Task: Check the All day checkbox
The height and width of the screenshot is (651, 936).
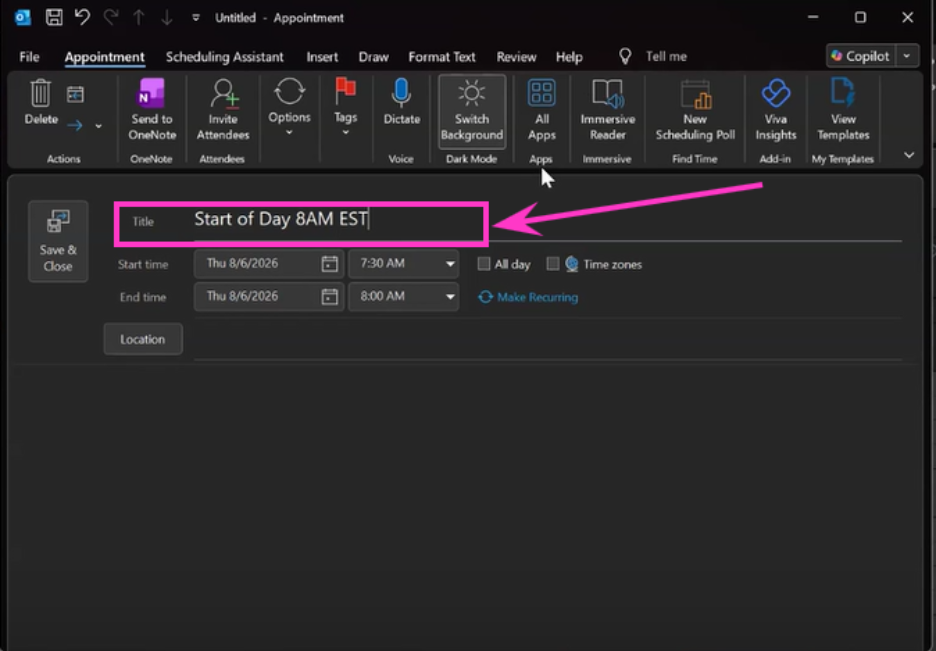Action: point(484,264)
